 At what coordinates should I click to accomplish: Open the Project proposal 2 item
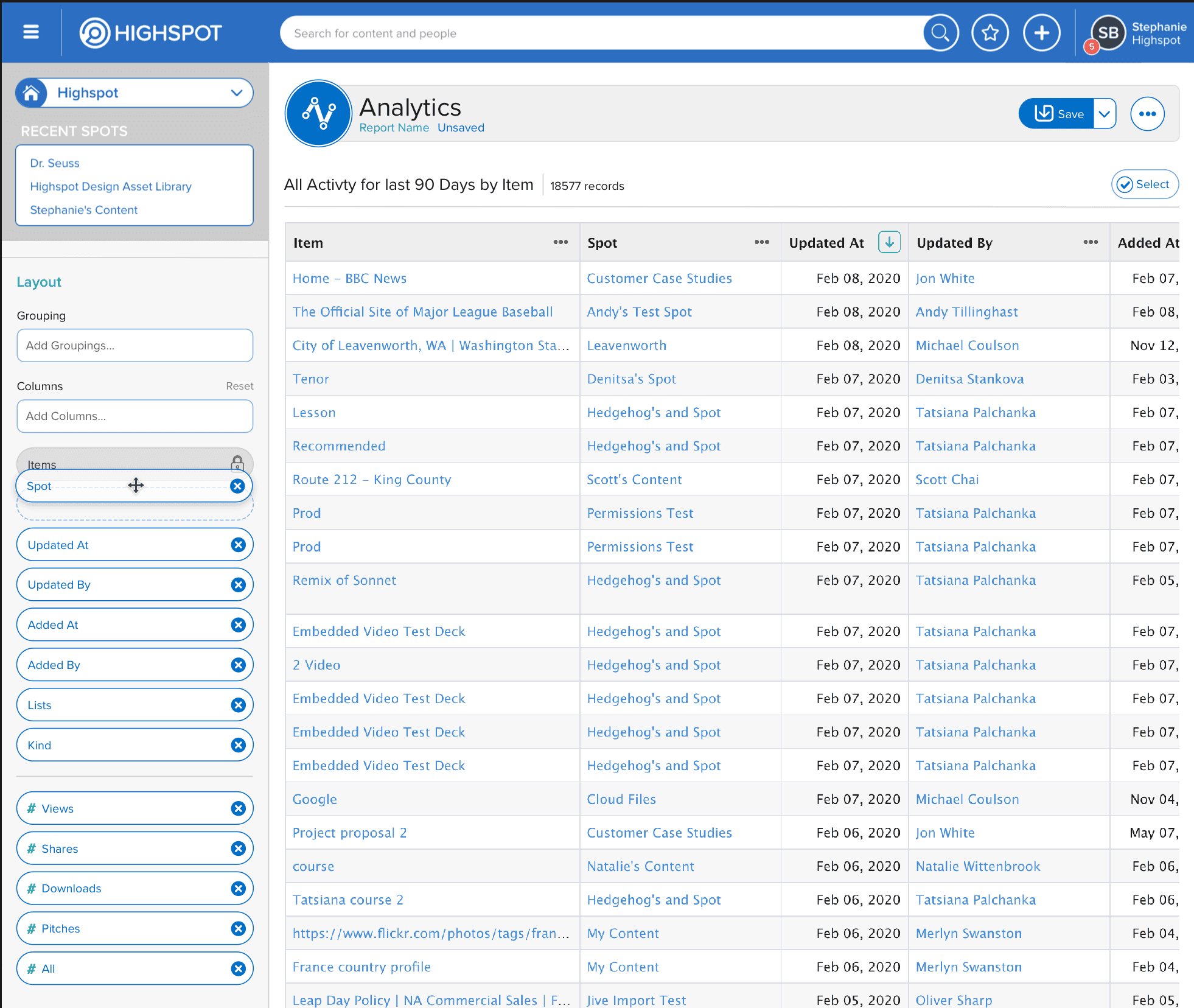[350, 833]
